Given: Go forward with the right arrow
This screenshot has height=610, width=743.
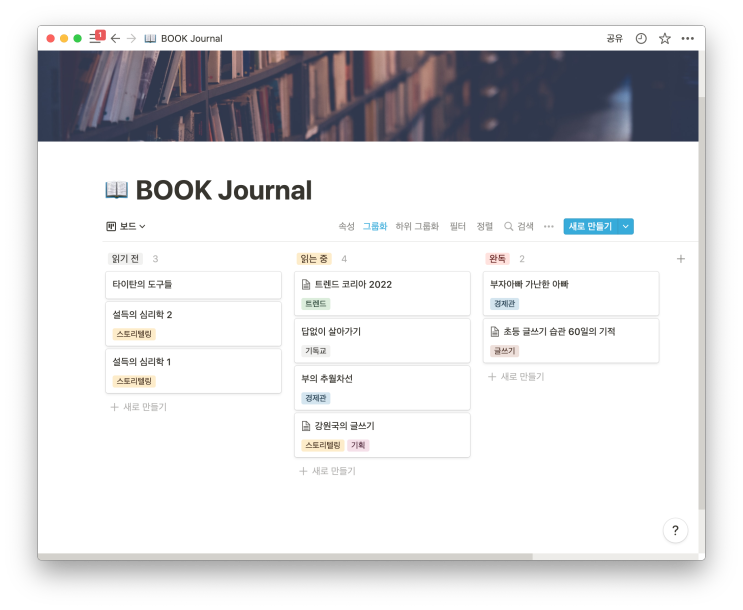Looking at the screenshot, I should [132, 38].
